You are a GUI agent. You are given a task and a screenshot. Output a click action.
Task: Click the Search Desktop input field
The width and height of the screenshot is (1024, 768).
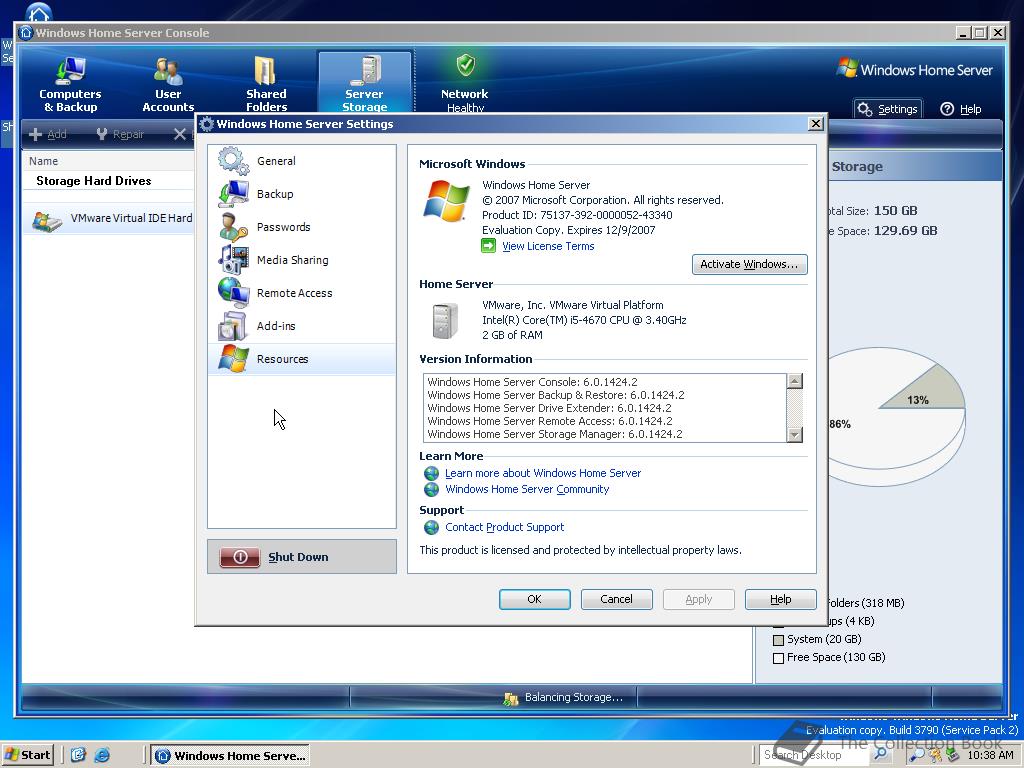coord(813,755)
